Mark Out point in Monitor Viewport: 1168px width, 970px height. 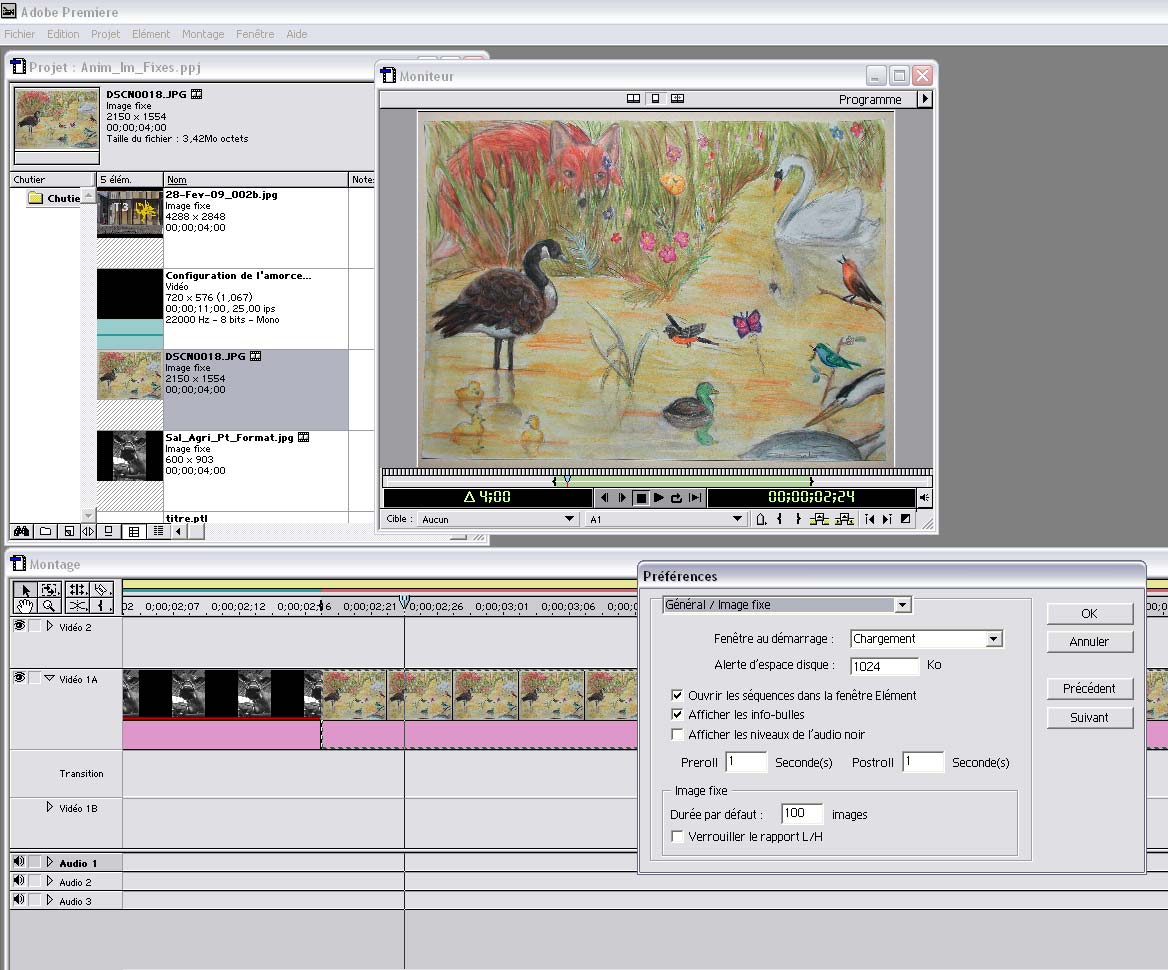pyautogui.click(x=798, y=519)
